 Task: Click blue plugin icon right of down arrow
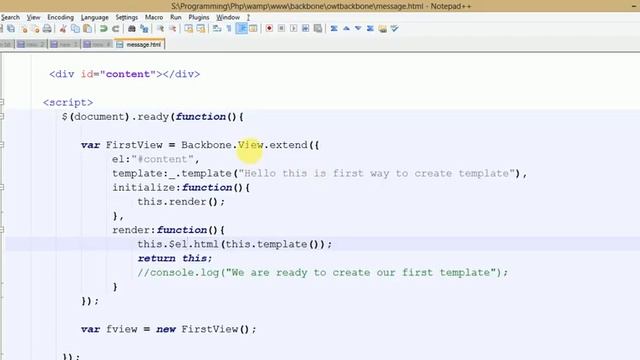pyautogui.click(x=370, y=29)
